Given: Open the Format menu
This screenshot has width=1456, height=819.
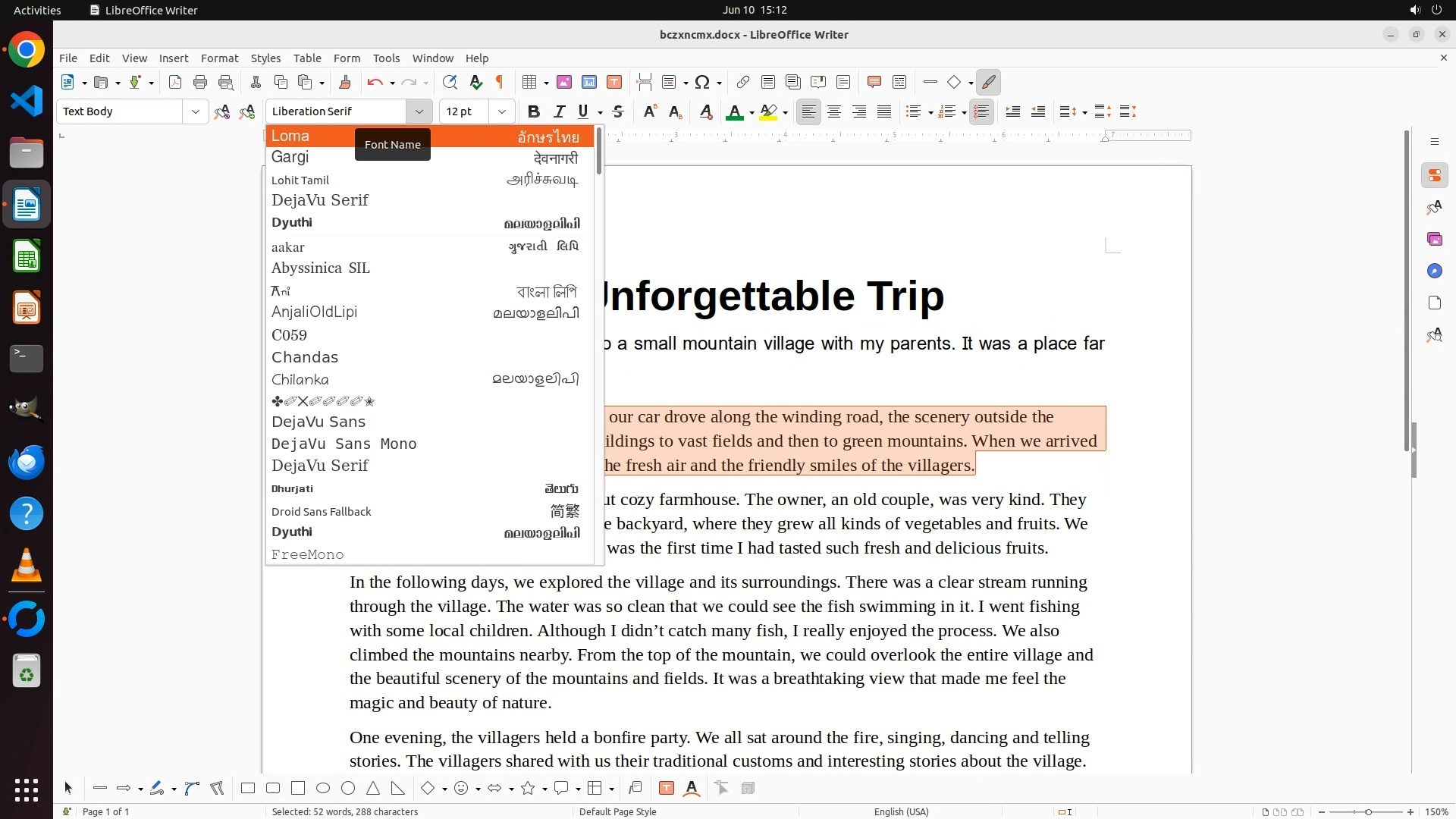Looking at the screenshot, I should pos(219,58).
